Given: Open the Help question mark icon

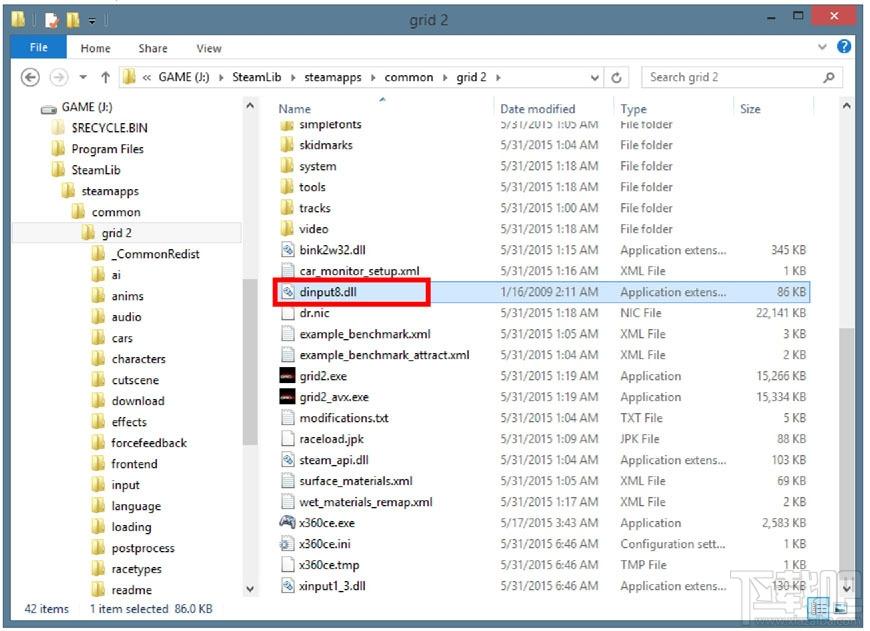Looking at the screenshot, I should [844, 47].
